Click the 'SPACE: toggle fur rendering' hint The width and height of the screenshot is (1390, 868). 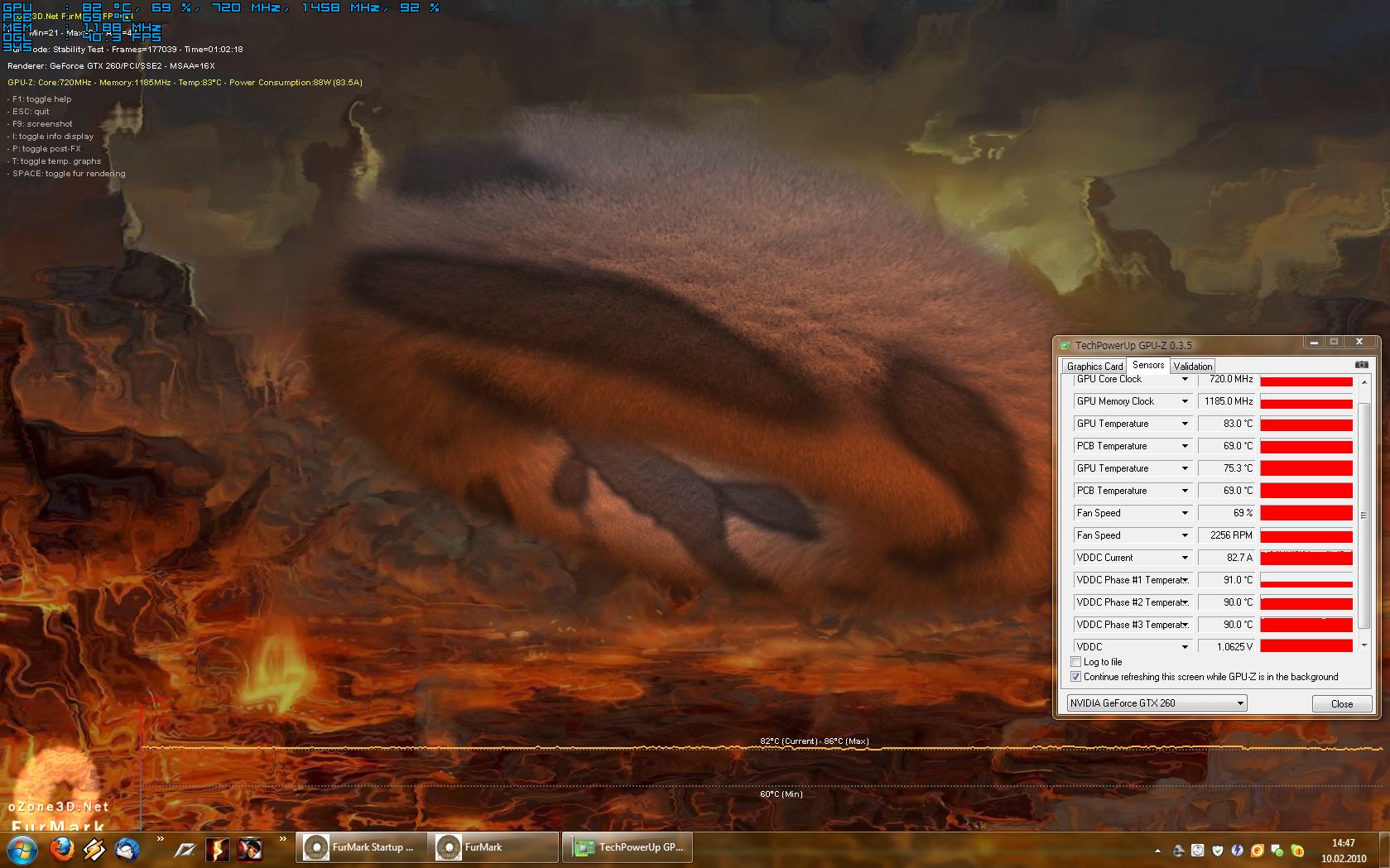(66, 174)
